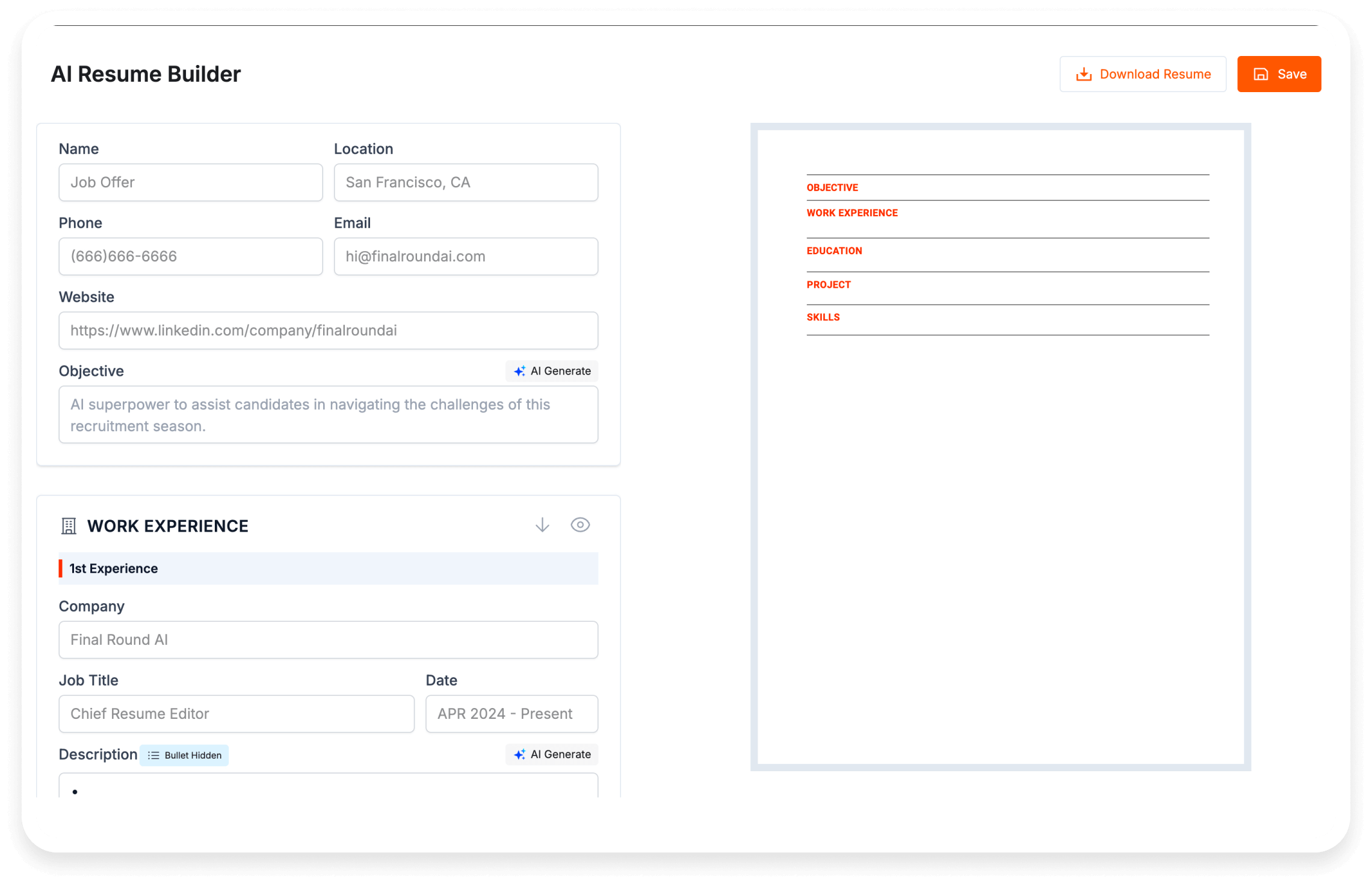The height and width of the screenshot is (885, 1372).
Task: Toggle the Bullet Hidden option
Action: (x=184, y=754)
